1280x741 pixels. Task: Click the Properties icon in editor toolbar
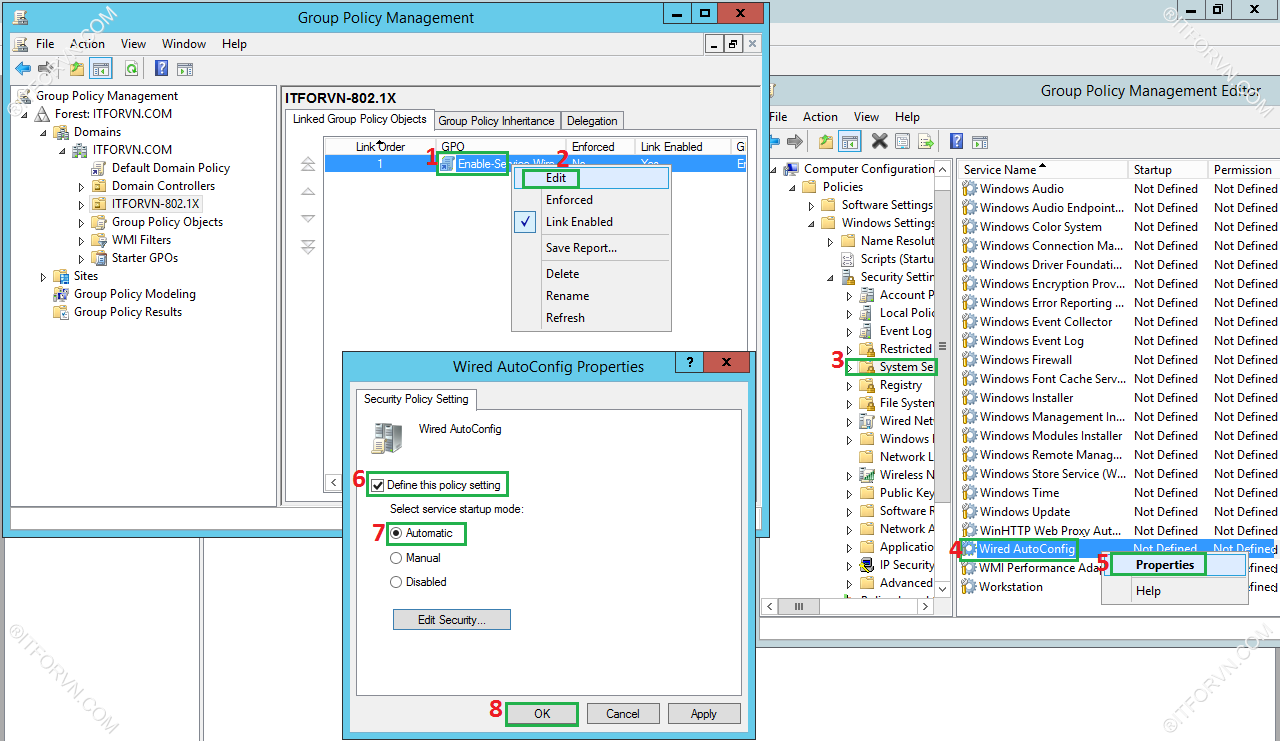click(x=902, y=142)
